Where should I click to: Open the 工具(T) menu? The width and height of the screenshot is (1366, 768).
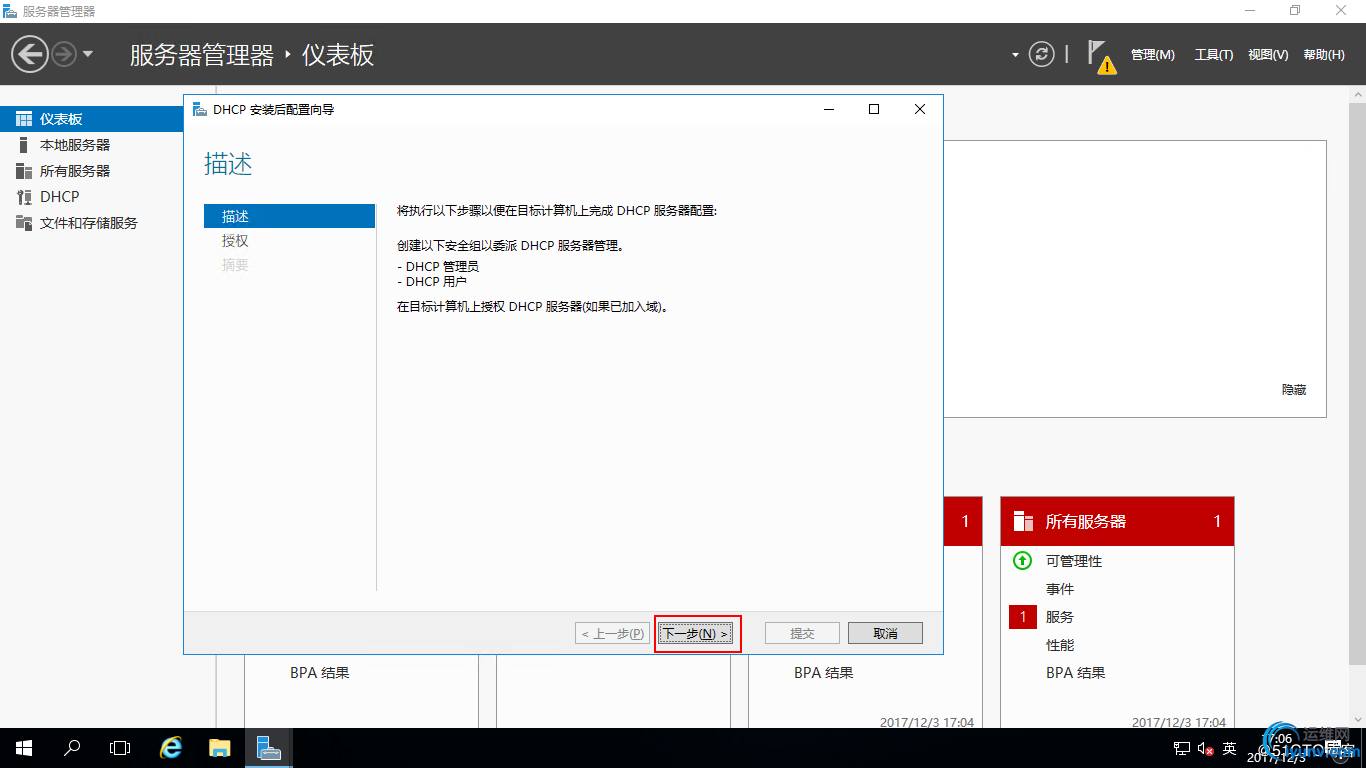coord(1214,55)
